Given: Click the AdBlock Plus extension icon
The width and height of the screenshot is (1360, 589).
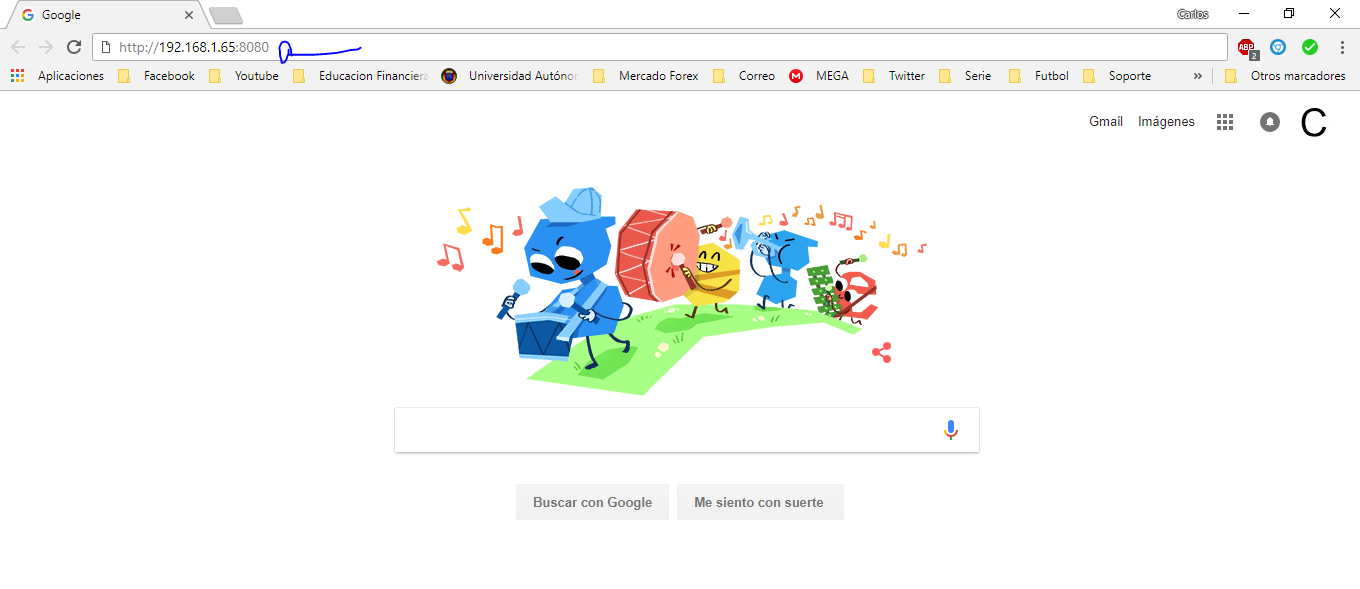Looking at the screenshot, I should tap(1246, 47).
